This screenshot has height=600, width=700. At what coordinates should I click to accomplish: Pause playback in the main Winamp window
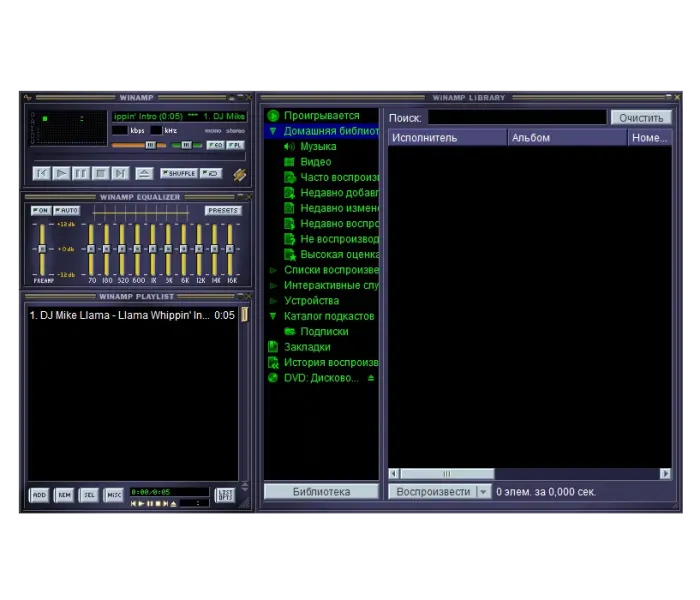point(81,173)
